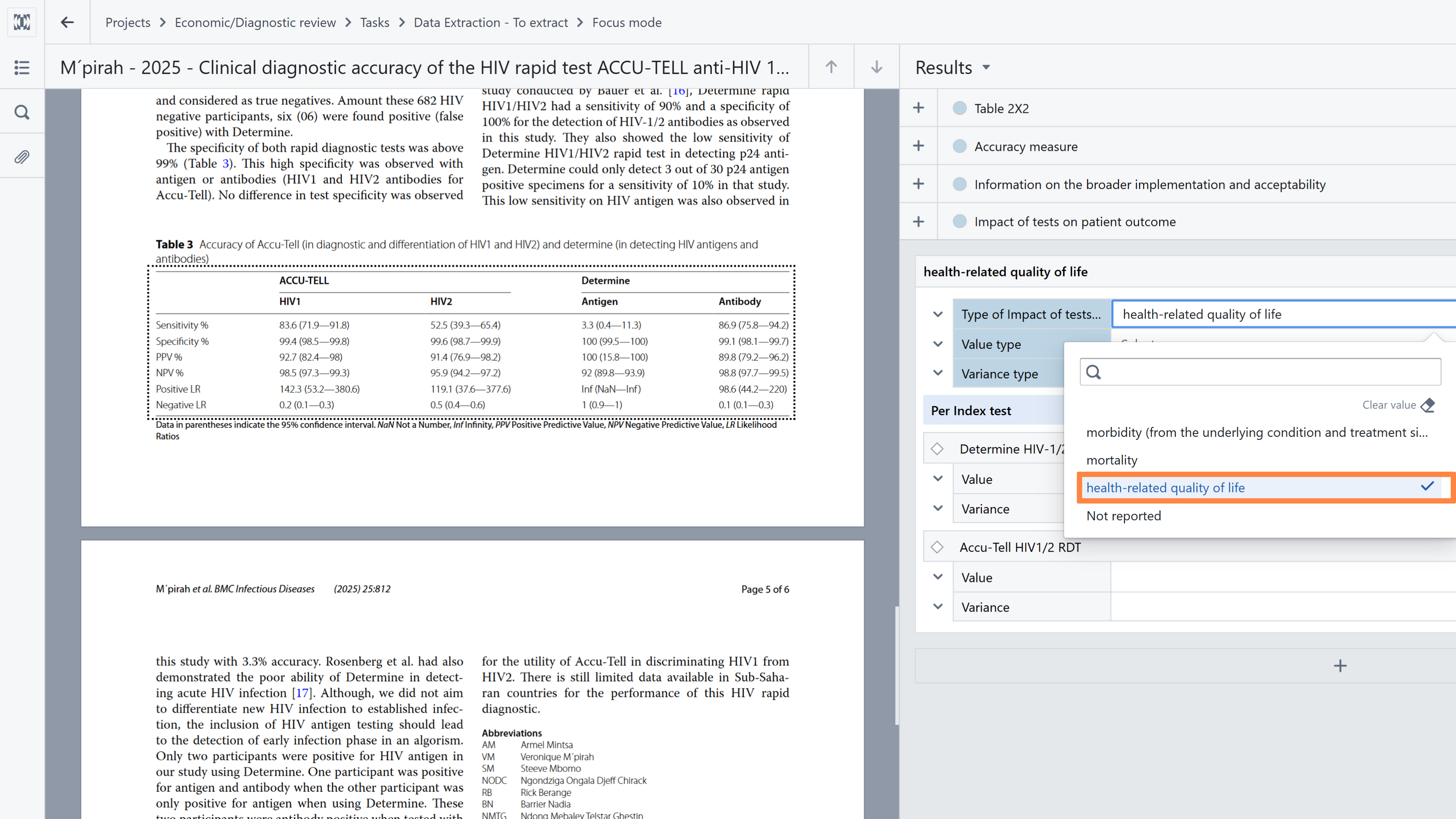The width and height of the screenshot is (1456, 819).
Task: Click the PDF viewer vertical scrollbar
Action: [x=896, y=666]
